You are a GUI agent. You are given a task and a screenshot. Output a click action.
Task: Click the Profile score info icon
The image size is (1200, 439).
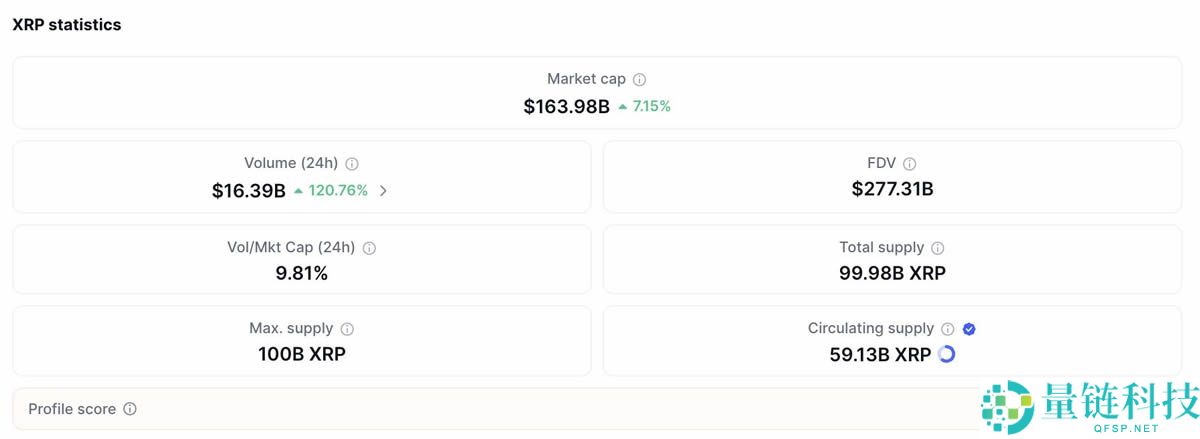[130, 409]
